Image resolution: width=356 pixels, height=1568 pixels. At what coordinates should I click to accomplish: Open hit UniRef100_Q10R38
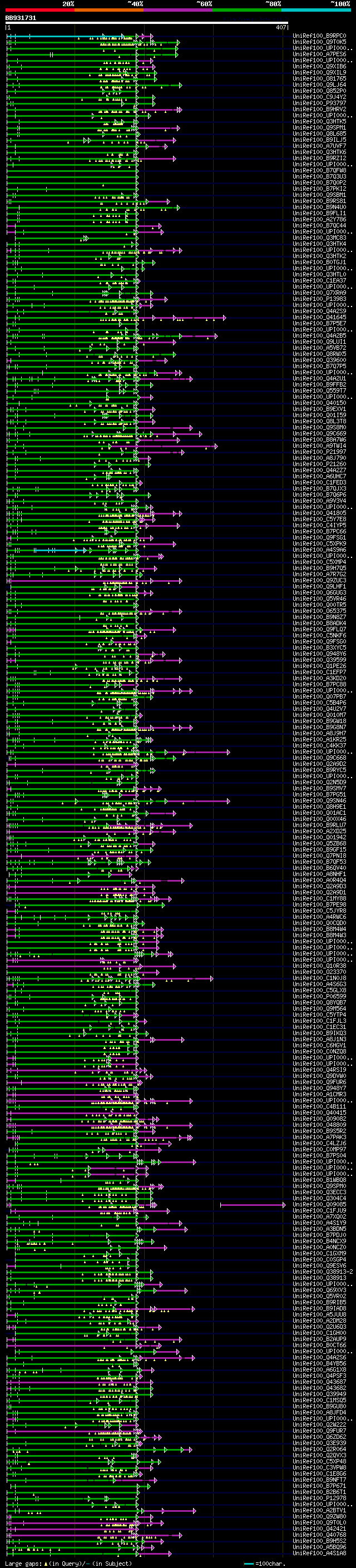click(x=319, y=966)
